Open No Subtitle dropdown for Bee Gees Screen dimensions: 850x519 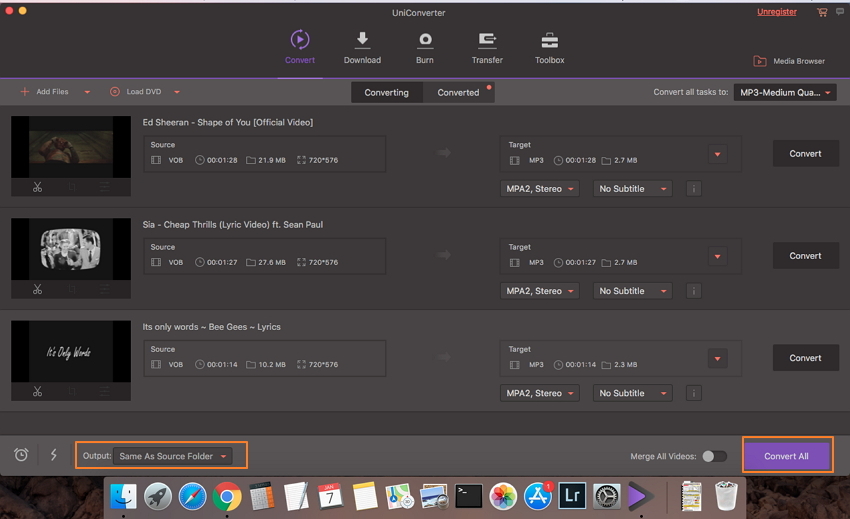pyautogui.click(x=633, y=393)
